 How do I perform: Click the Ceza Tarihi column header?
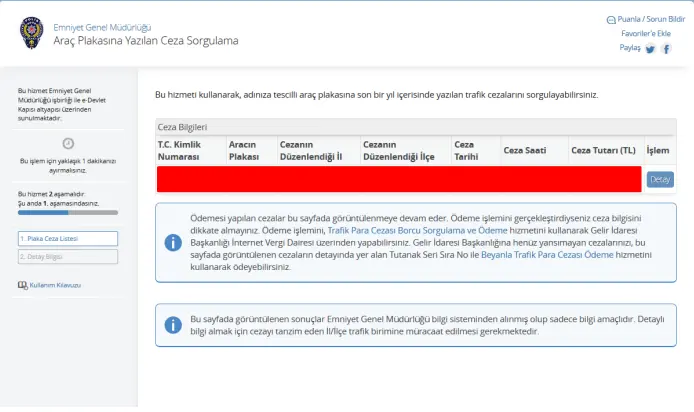464,150
